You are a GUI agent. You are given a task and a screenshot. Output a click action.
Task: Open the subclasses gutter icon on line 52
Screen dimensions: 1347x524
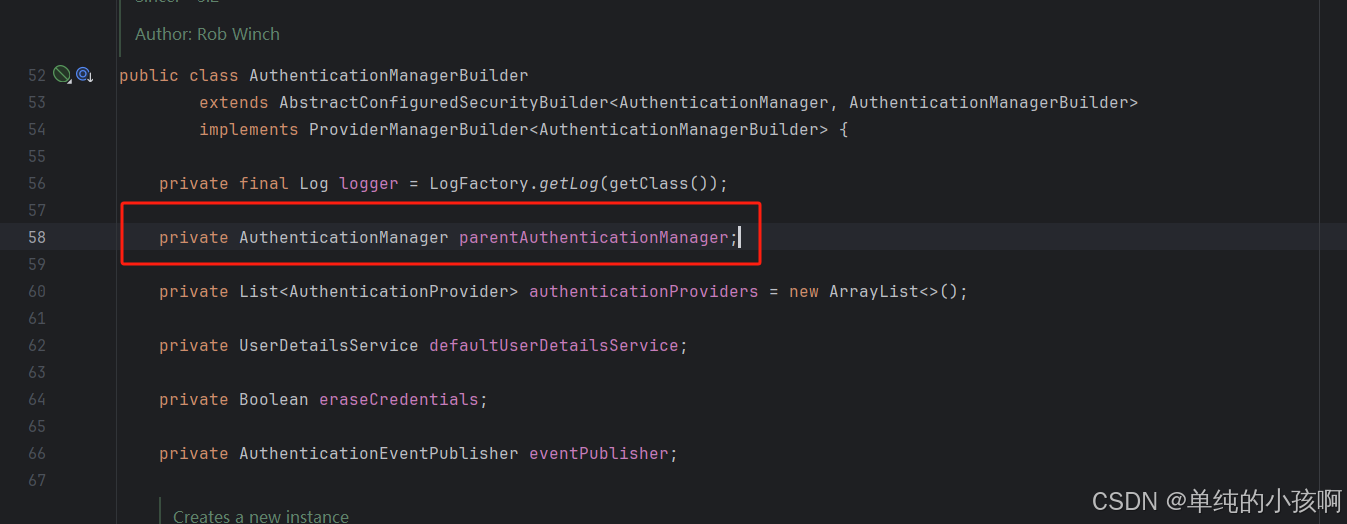pyautogui.click(x=84, y=75)
